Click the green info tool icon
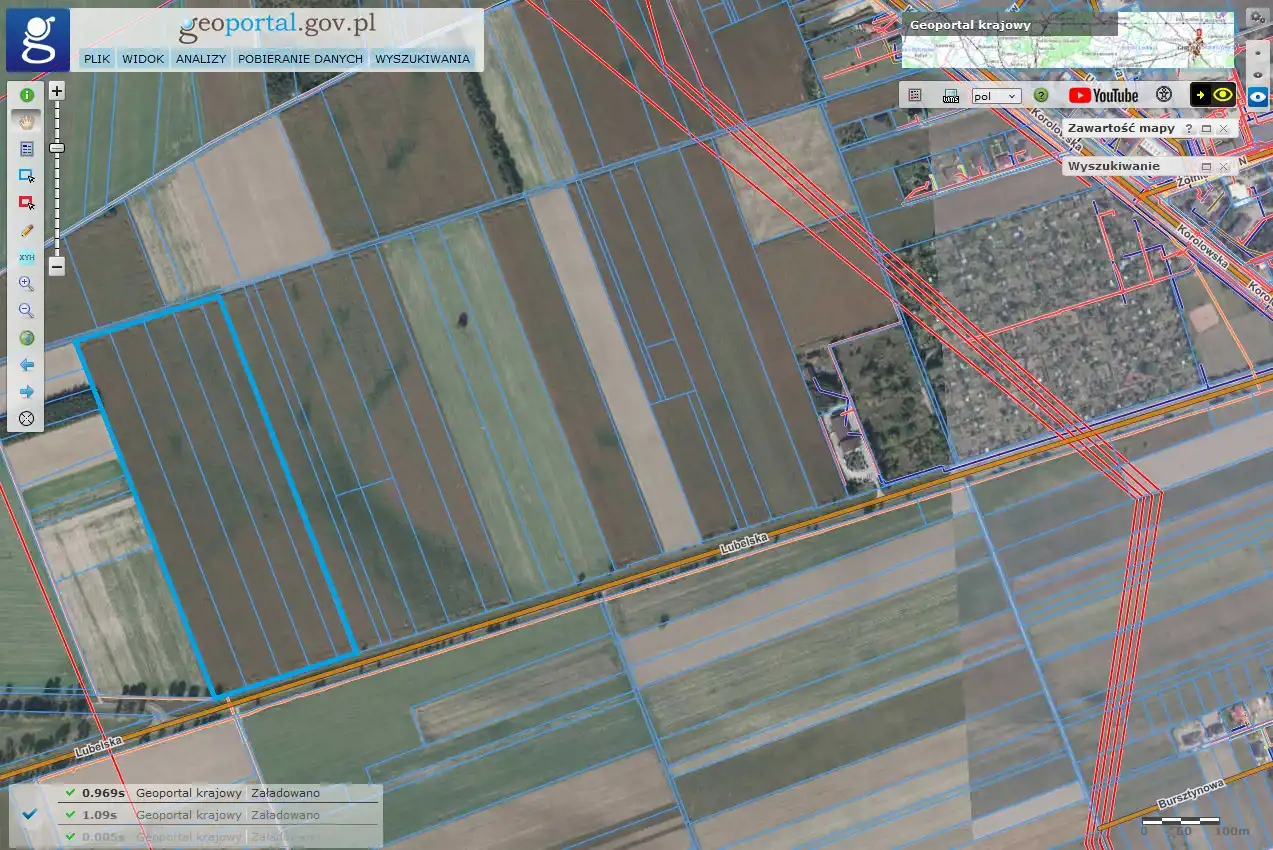The image size is (1273, 850). [27, 95]
